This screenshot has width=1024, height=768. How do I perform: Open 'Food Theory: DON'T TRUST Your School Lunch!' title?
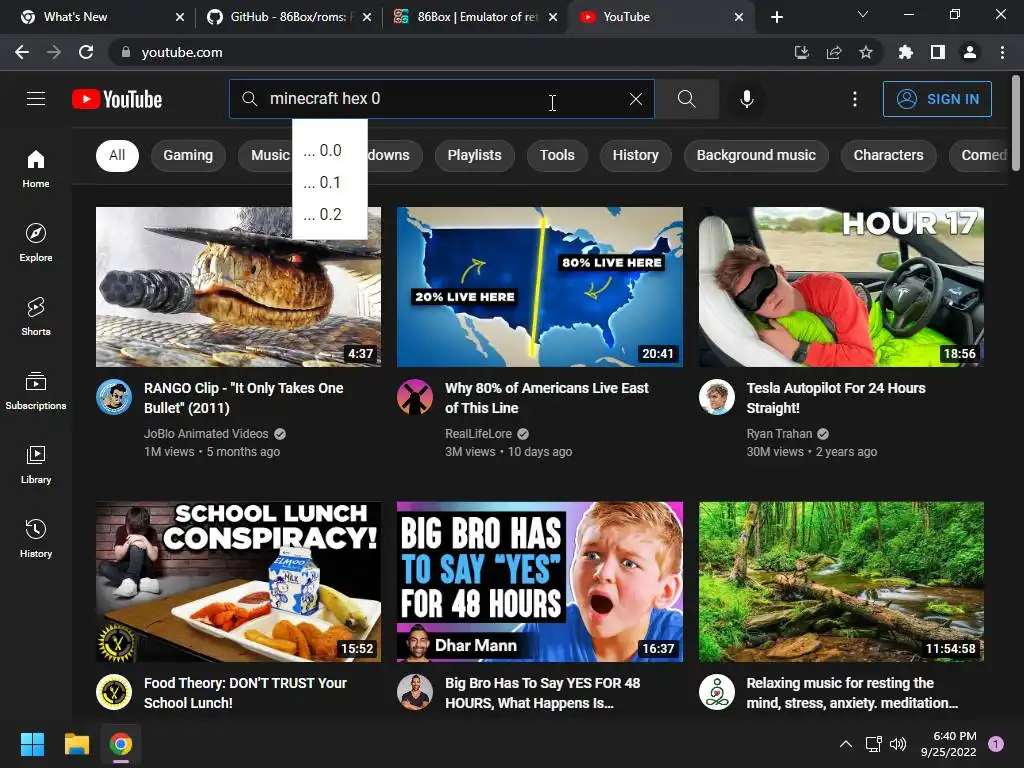click(x=245, y=693)
